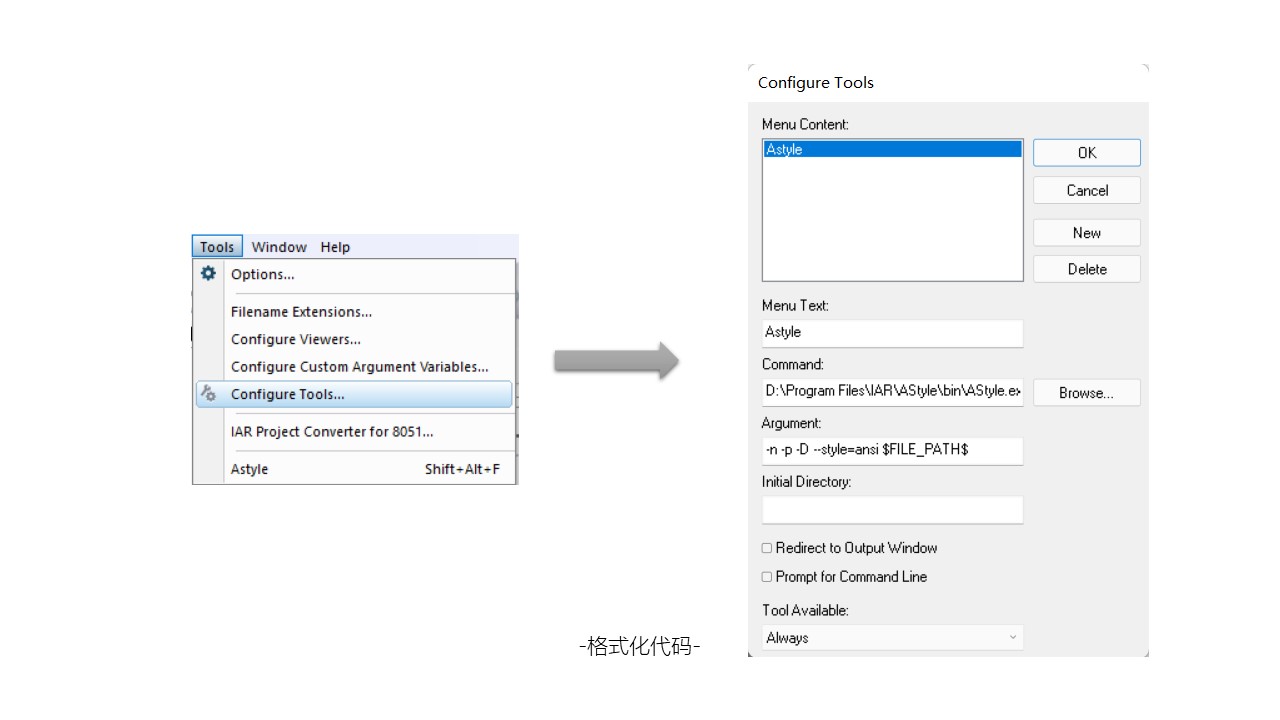Open Configure Custom Argument Variables...
This screenshot has height=720, width=1280.
click(359, 367)
